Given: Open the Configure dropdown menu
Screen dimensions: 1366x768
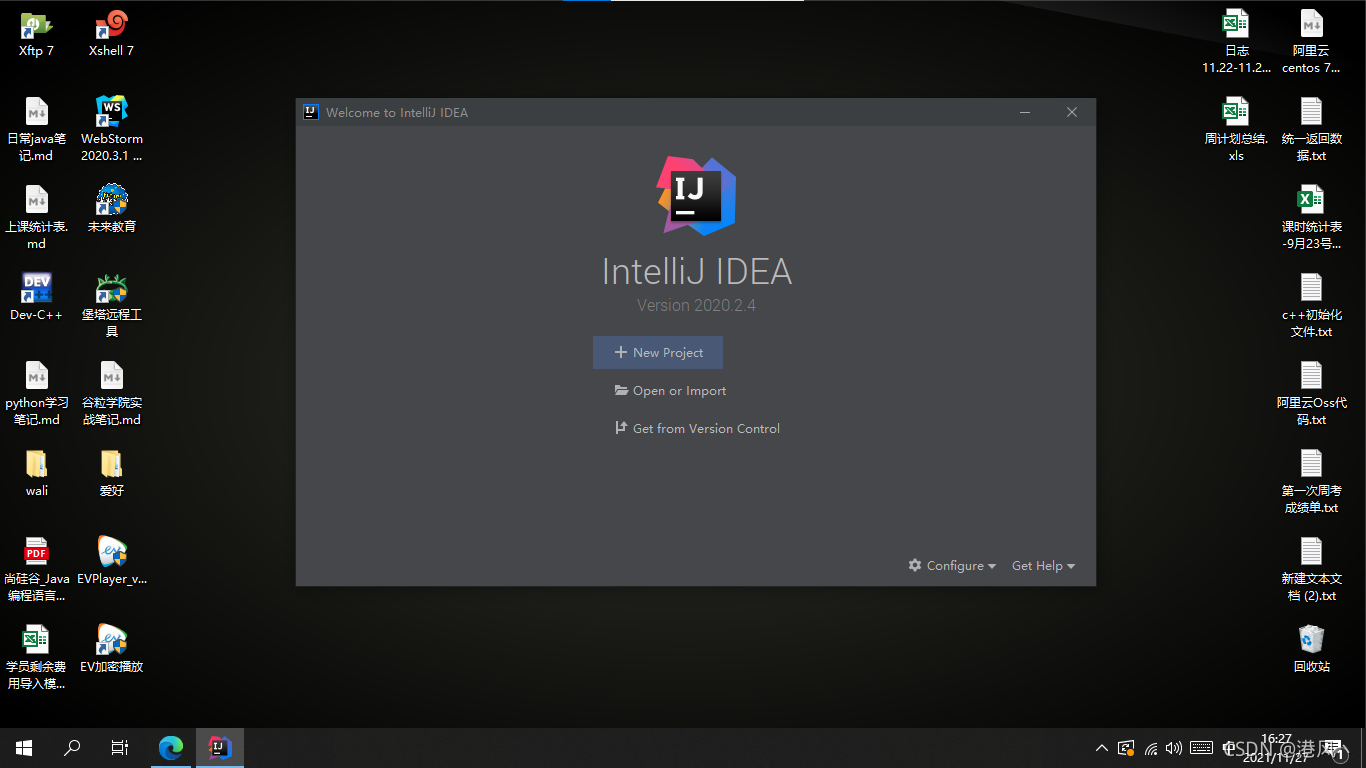Looking at the screenshot, I should click(x=952, y=566).
